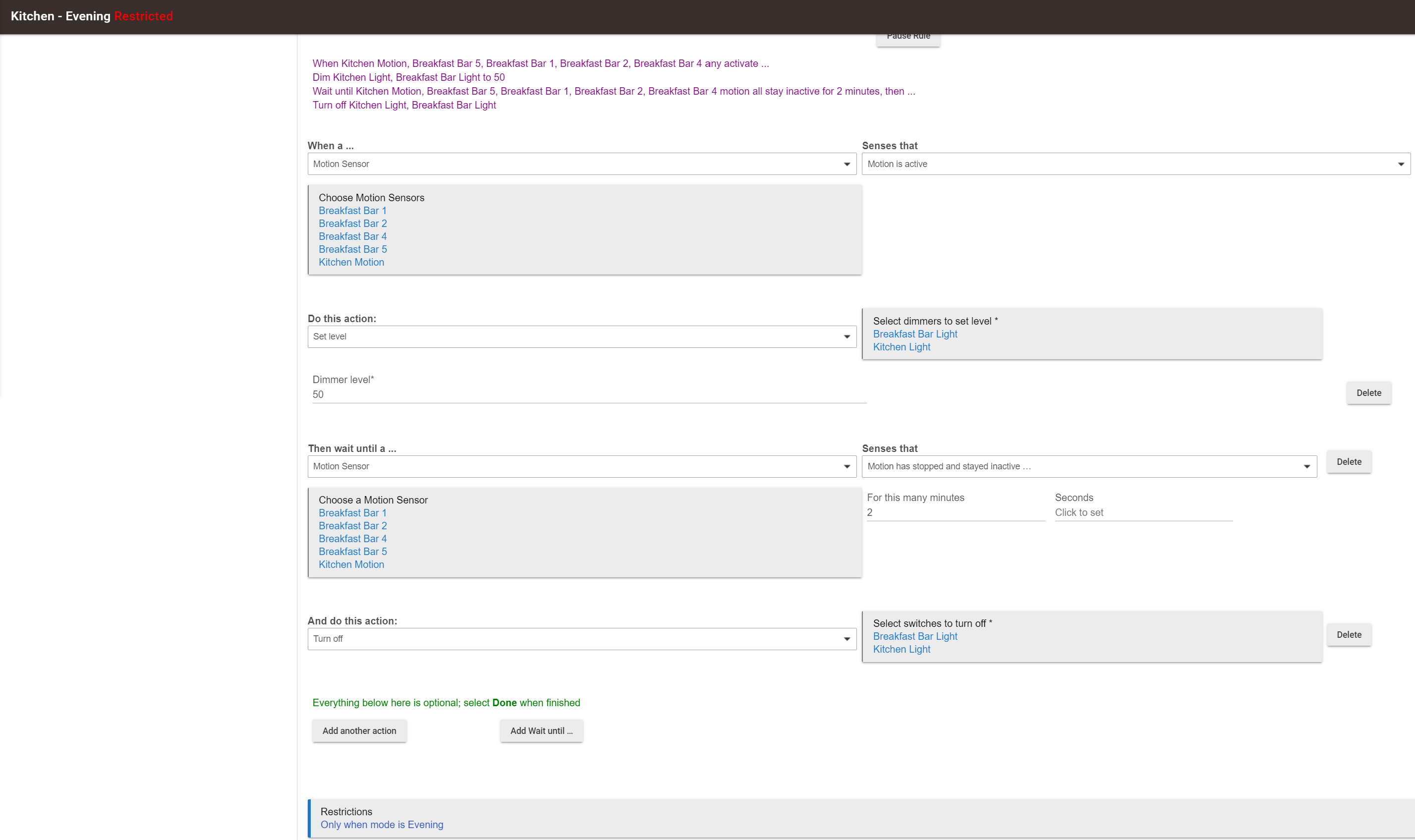
Task: Delete the Turn off action
Action: click(1349, 634)
